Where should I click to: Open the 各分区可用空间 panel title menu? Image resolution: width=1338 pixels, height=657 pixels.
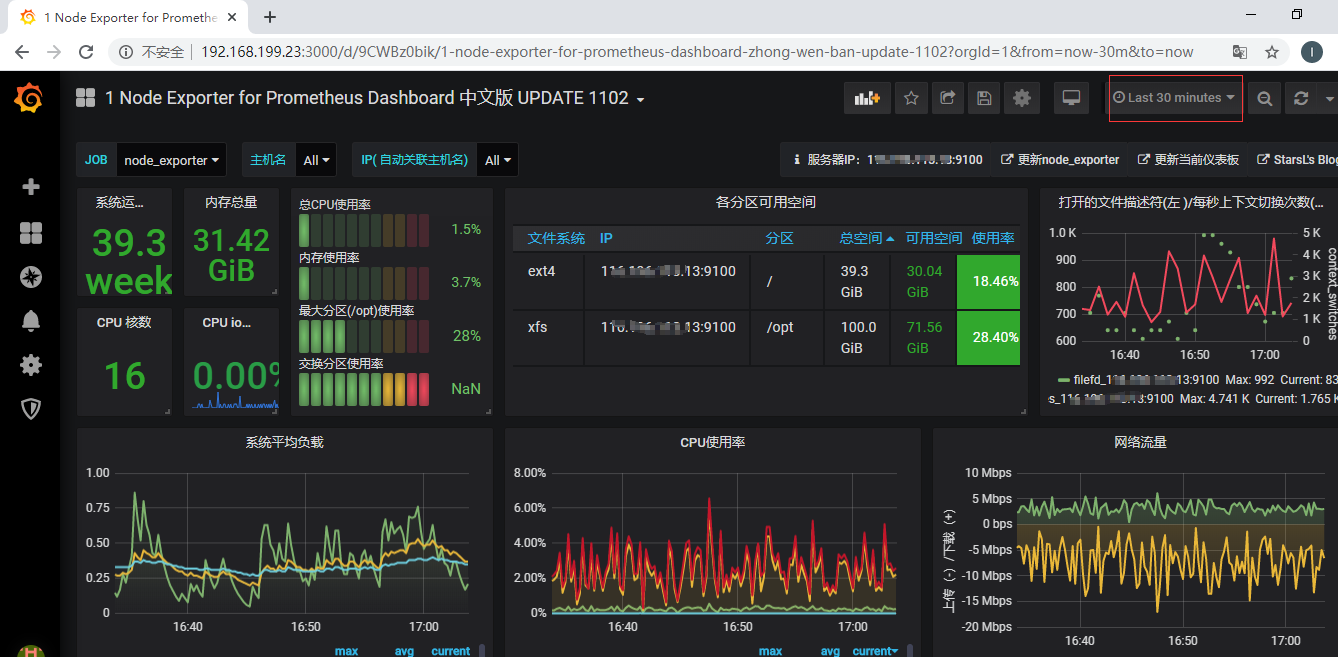[x=765, y=202]
